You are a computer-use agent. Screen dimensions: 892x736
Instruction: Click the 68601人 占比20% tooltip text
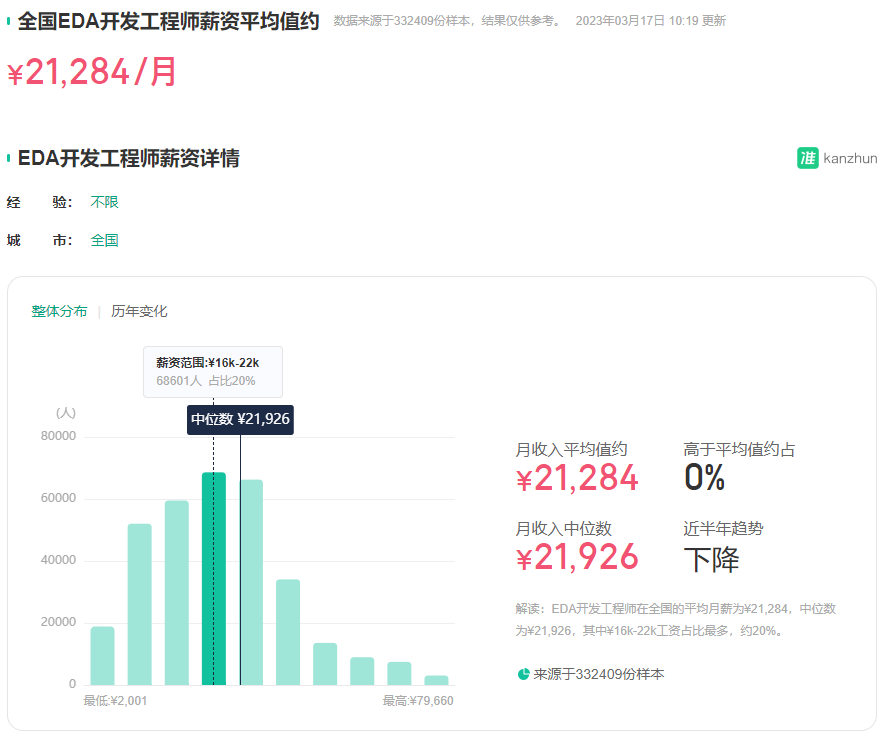(206, 381)
